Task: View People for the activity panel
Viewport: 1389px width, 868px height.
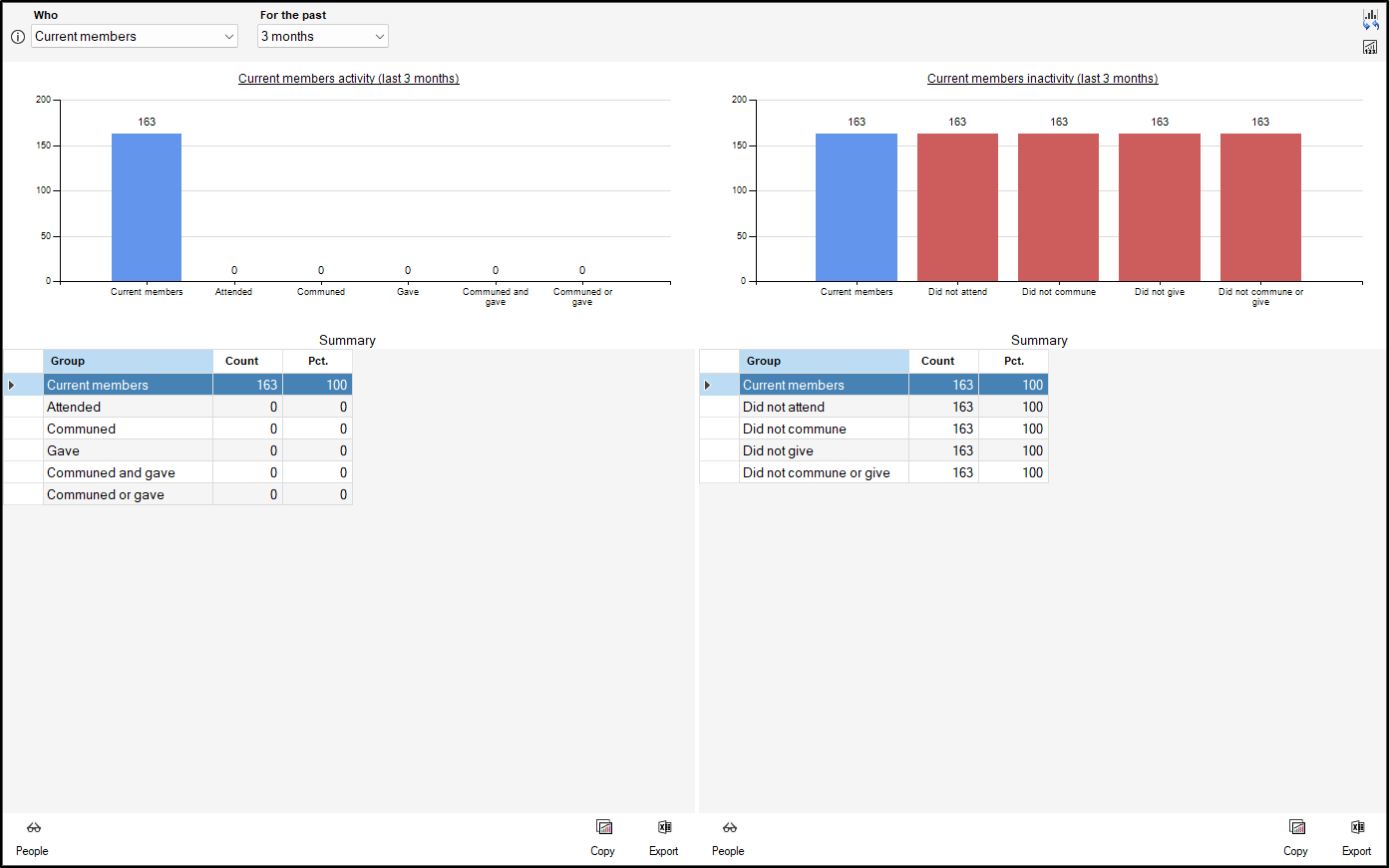Action: coord(32,837)
